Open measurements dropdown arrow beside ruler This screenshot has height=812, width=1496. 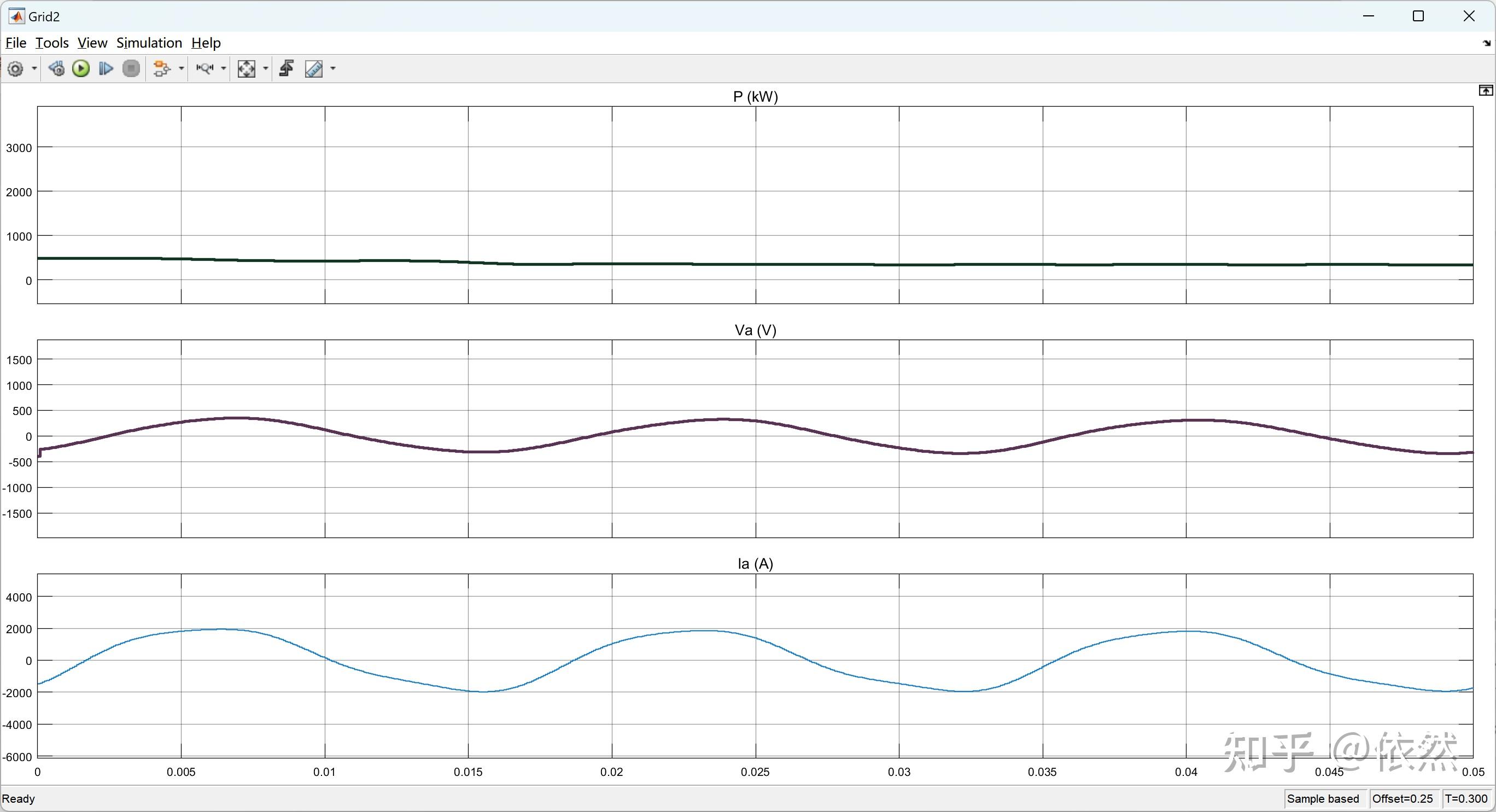[333, 69]
